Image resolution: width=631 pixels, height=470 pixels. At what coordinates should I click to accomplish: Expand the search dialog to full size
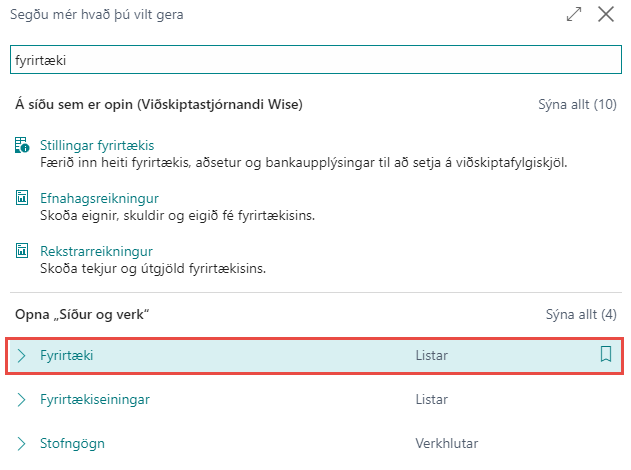click(573, 15)
